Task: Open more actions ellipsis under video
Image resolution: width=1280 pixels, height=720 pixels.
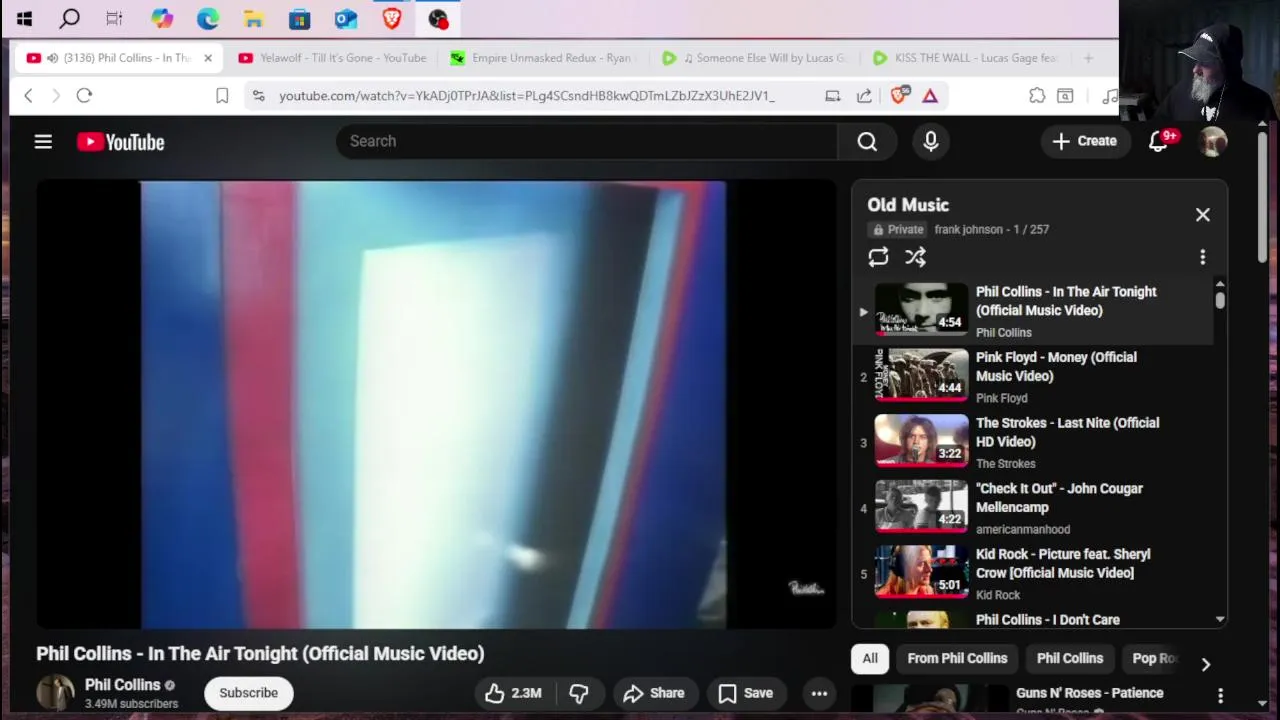Action: click(x=819, y=693)
